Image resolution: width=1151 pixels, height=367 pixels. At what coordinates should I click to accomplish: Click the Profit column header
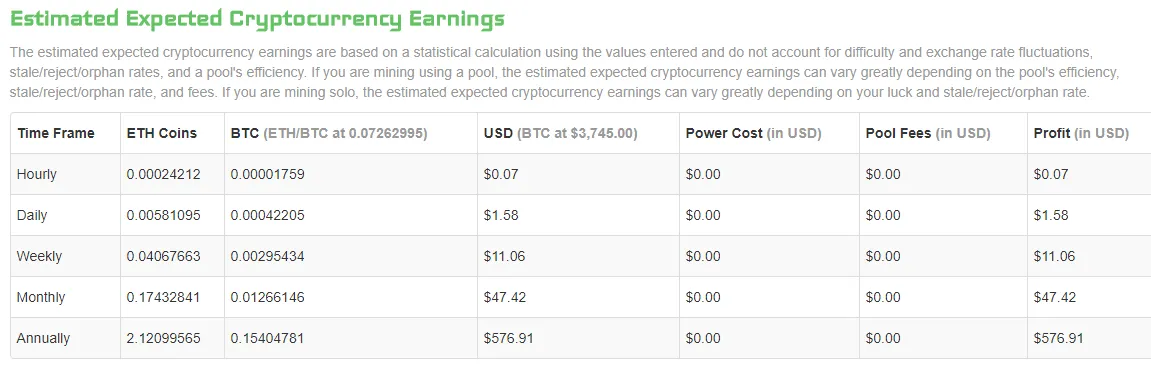pos(1081,134)
